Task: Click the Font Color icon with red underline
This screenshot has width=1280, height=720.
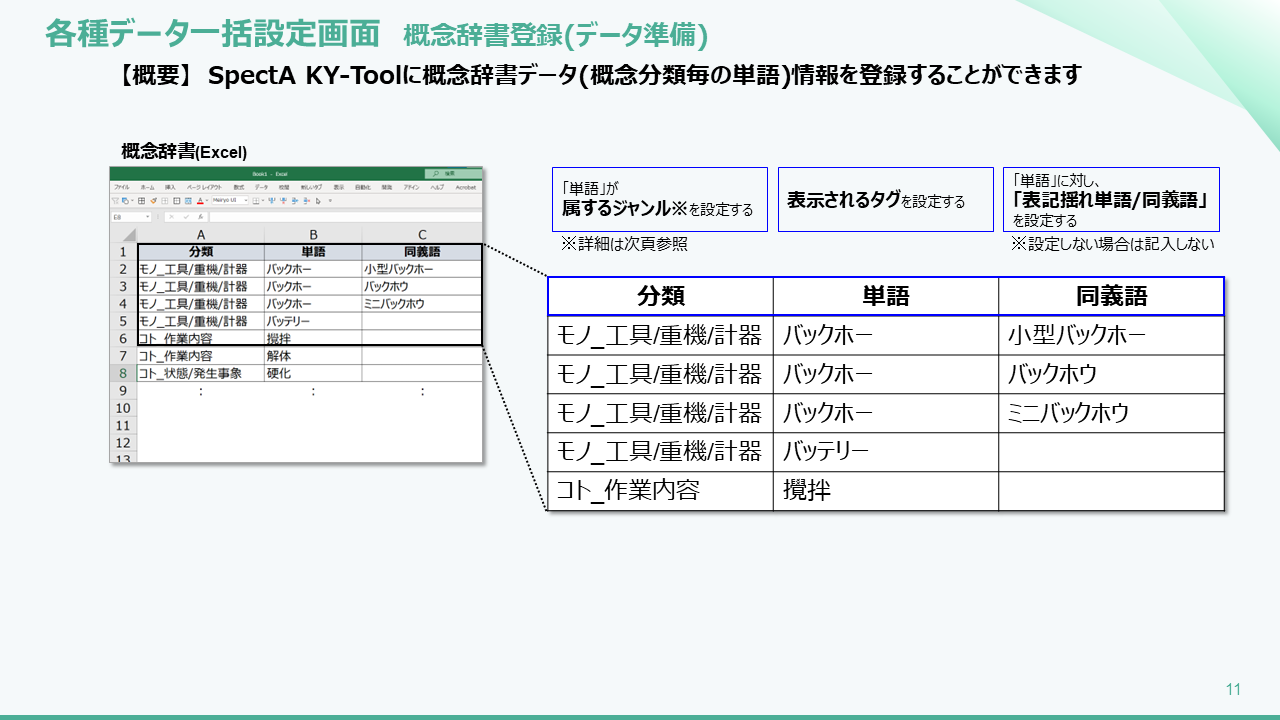Action: coord(200,201)
